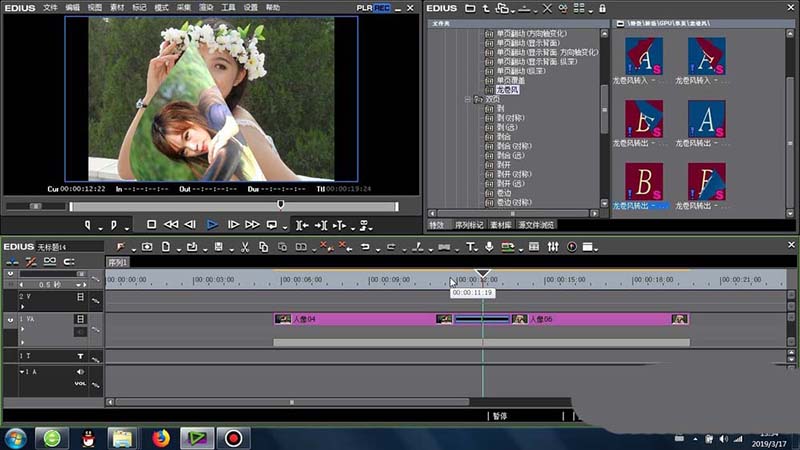Toggle video visibility on the 1 VA track
800x450 pixels.
pos(80,319)
